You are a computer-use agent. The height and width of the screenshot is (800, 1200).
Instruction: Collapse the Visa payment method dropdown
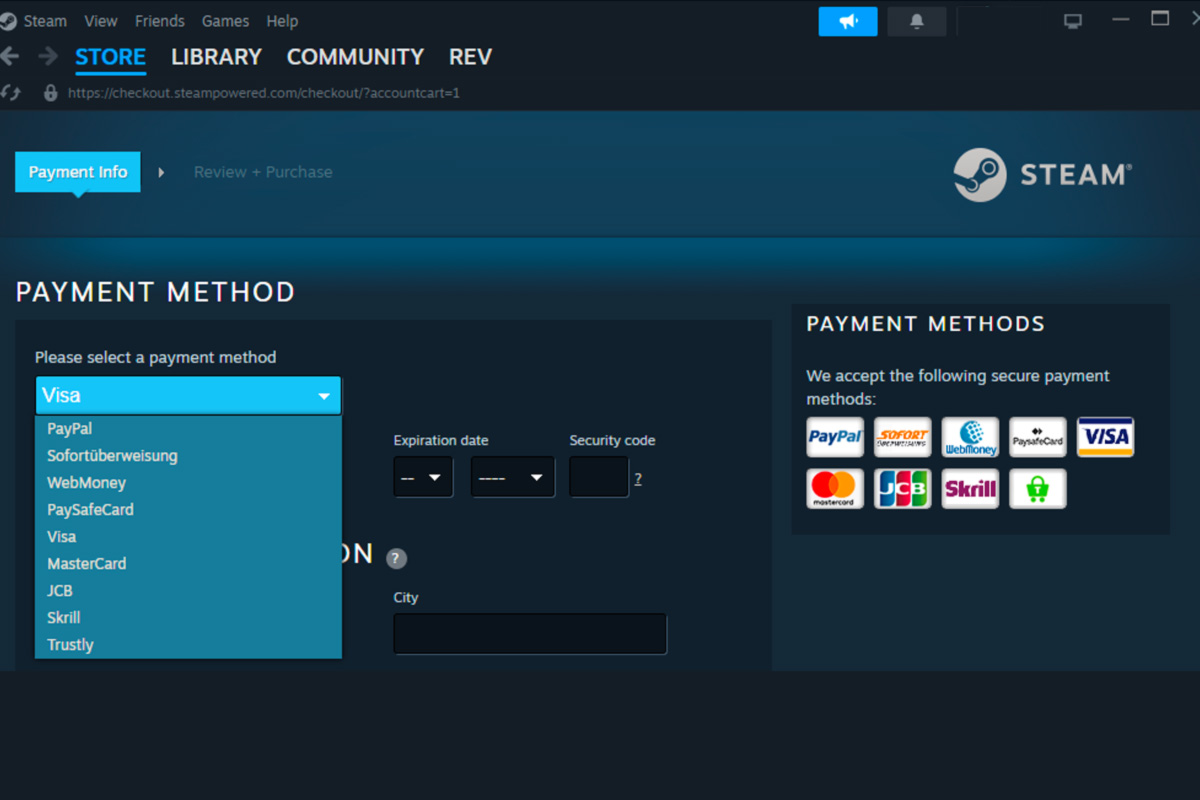coord(188,396)
